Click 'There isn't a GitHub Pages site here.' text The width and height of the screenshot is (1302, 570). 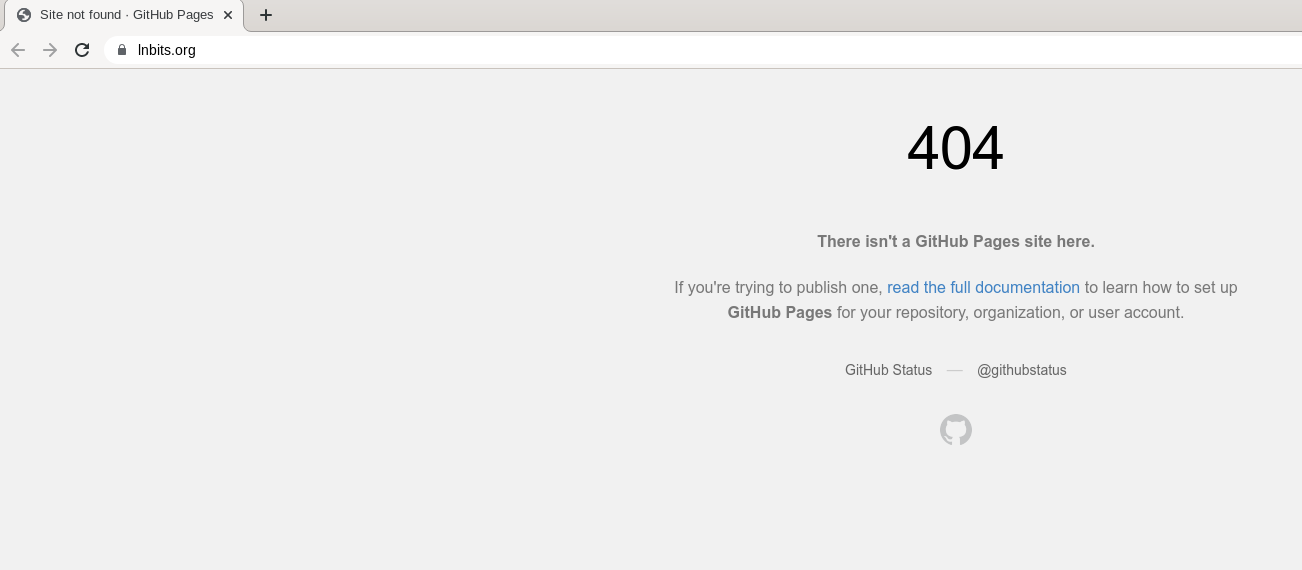(x=956, y=241)
